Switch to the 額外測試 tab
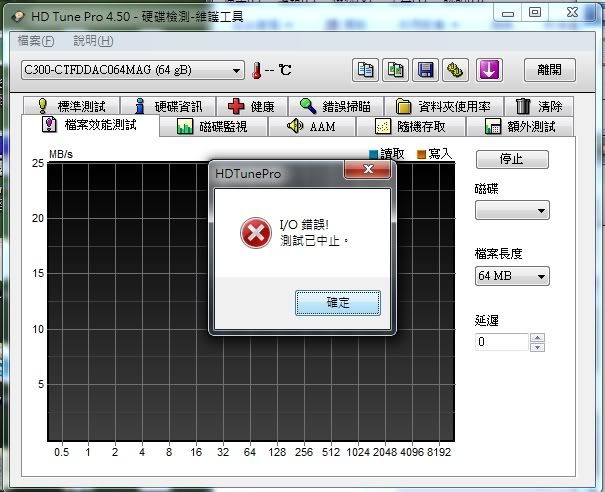This screenshot has width=605, height=492. (520, 127)
